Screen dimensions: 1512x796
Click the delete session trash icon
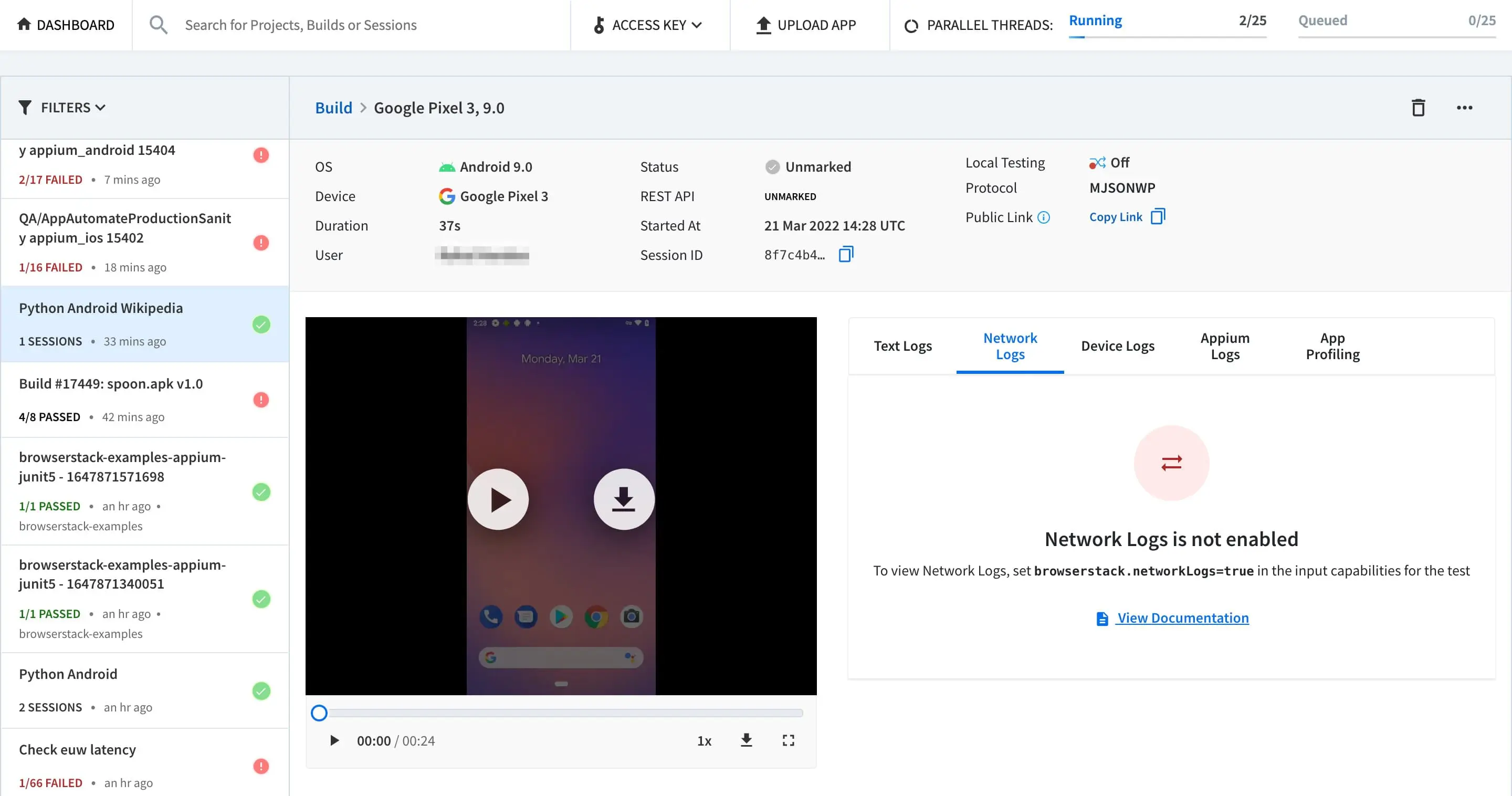[x=1417, y=108]
